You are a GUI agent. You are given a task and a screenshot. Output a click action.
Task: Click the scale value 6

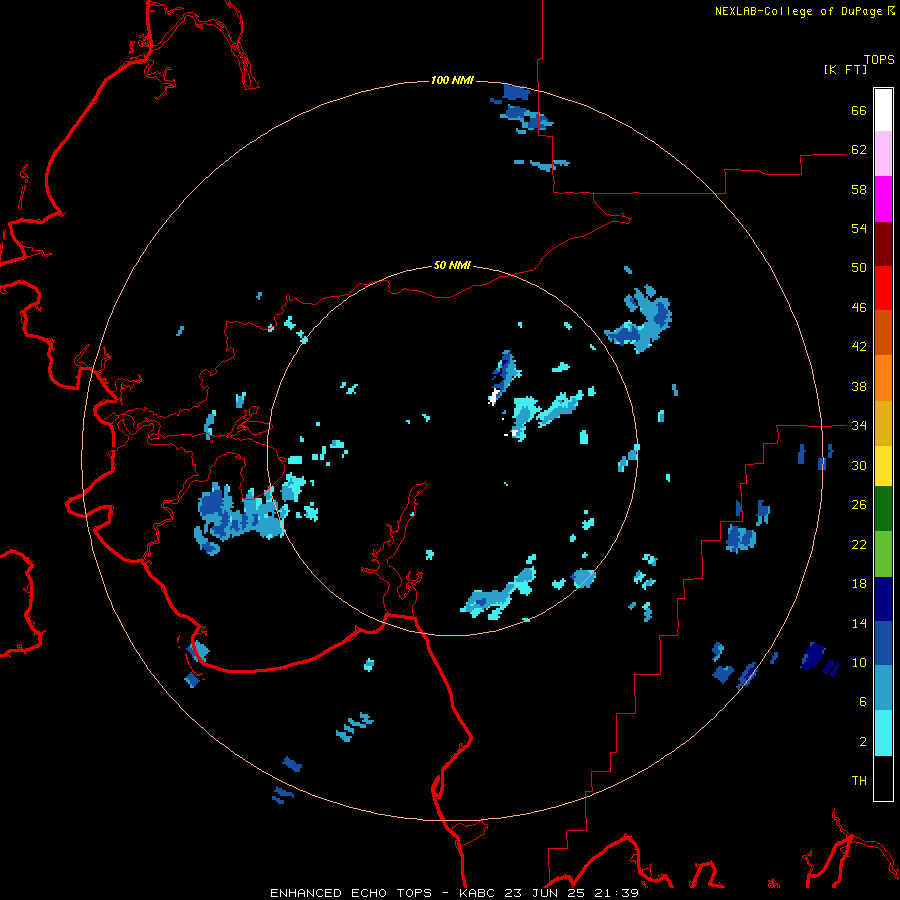pyautogui.click(x=863, y=702)
